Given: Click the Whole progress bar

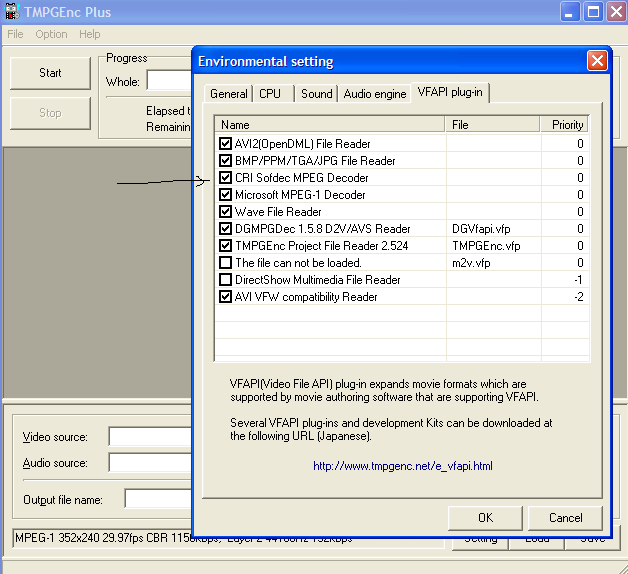Looking at the screenshot, I should 170,81.
